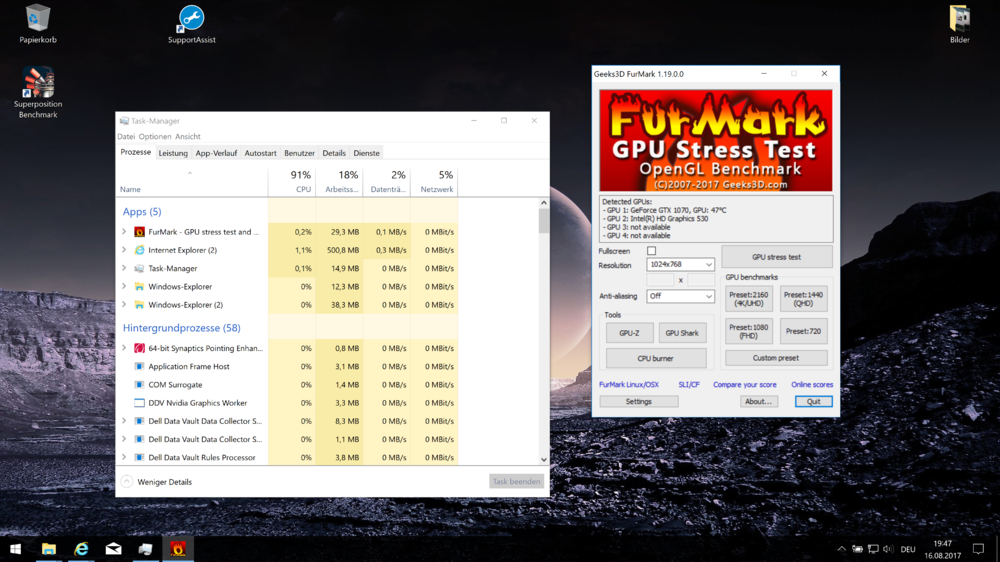Open the Anti-aliasing dropdown
1000x562 pixels.
680,296
